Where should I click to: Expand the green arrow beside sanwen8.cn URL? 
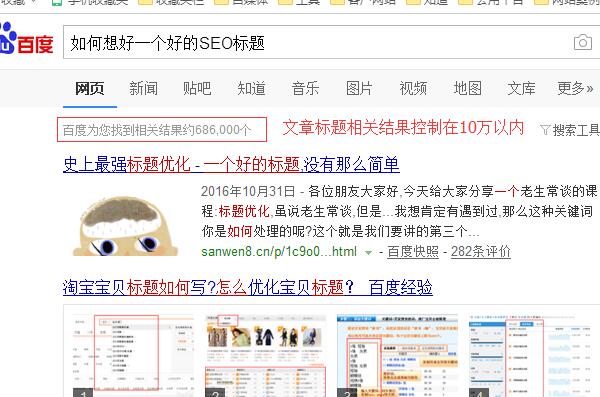click(368, 252)
